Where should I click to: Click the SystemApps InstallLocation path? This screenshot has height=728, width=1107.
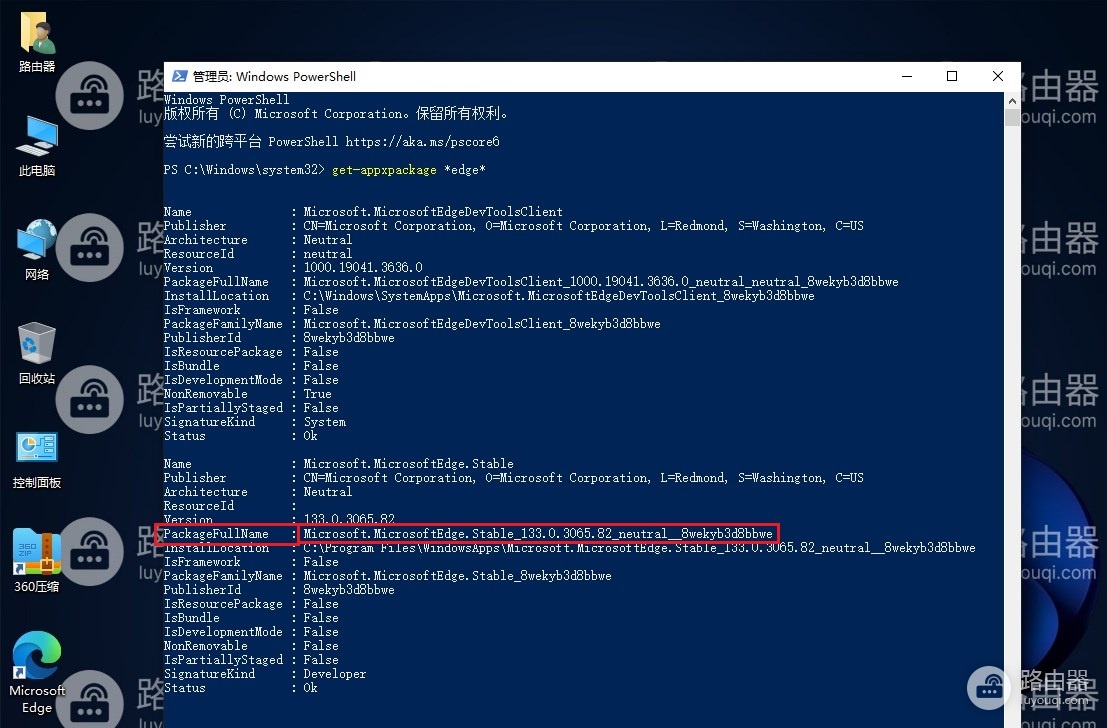coord(558,296)
